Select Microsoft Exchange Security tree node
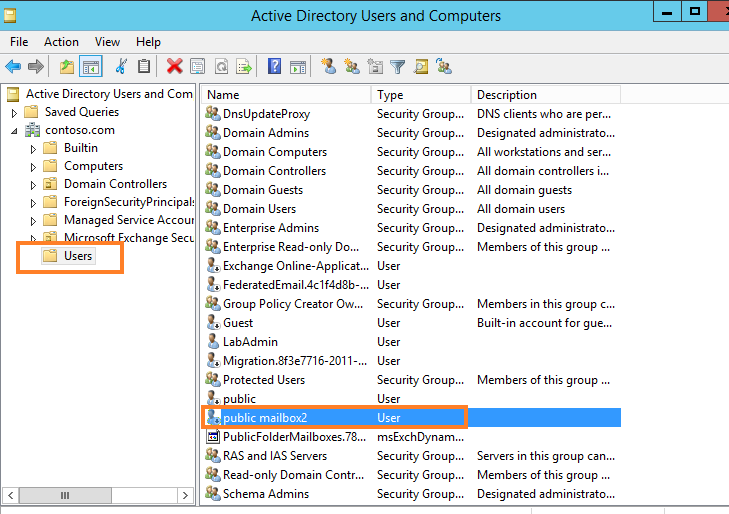729x514 pixels. click(x=129, y=238)
